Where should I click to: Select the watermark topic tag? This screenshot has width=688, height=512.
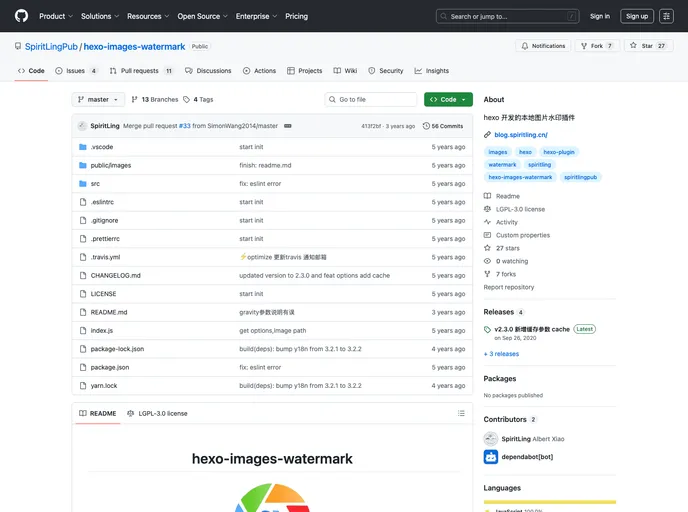pos(502,165)
